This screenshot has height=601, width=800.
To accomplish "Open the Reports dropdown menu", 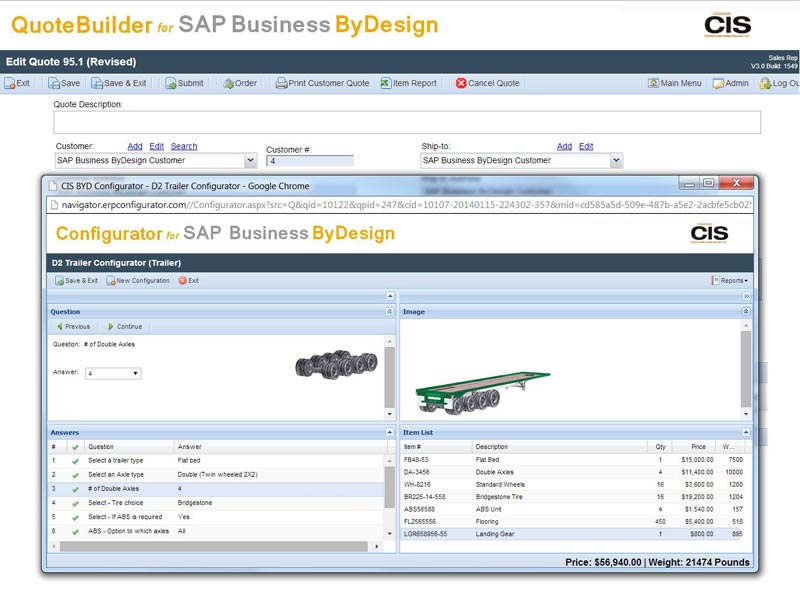I will point(730,281).
